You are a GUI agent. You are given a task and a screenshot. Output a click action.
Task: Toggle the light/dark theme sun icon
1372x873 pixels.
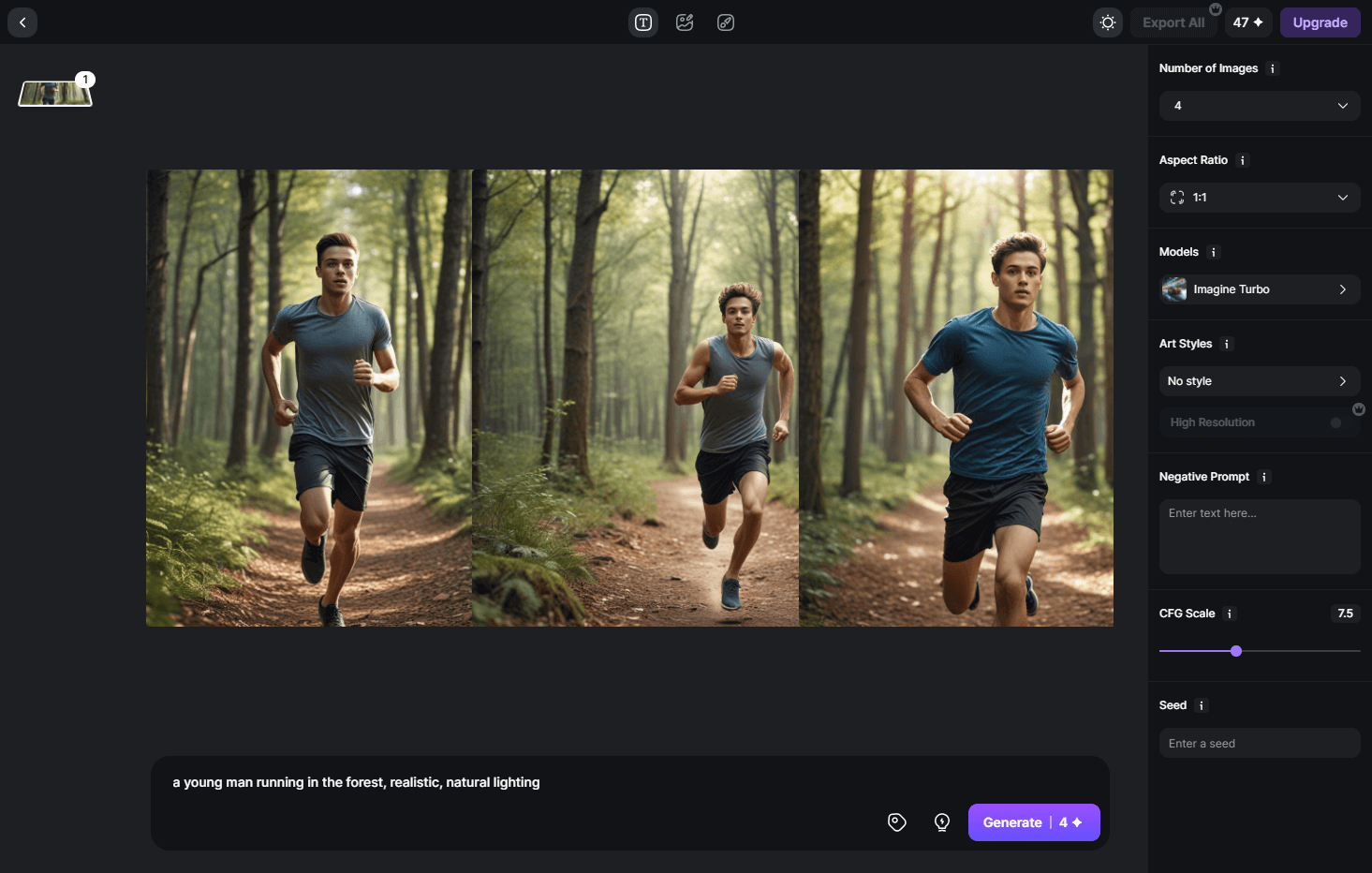point(1108,22)
